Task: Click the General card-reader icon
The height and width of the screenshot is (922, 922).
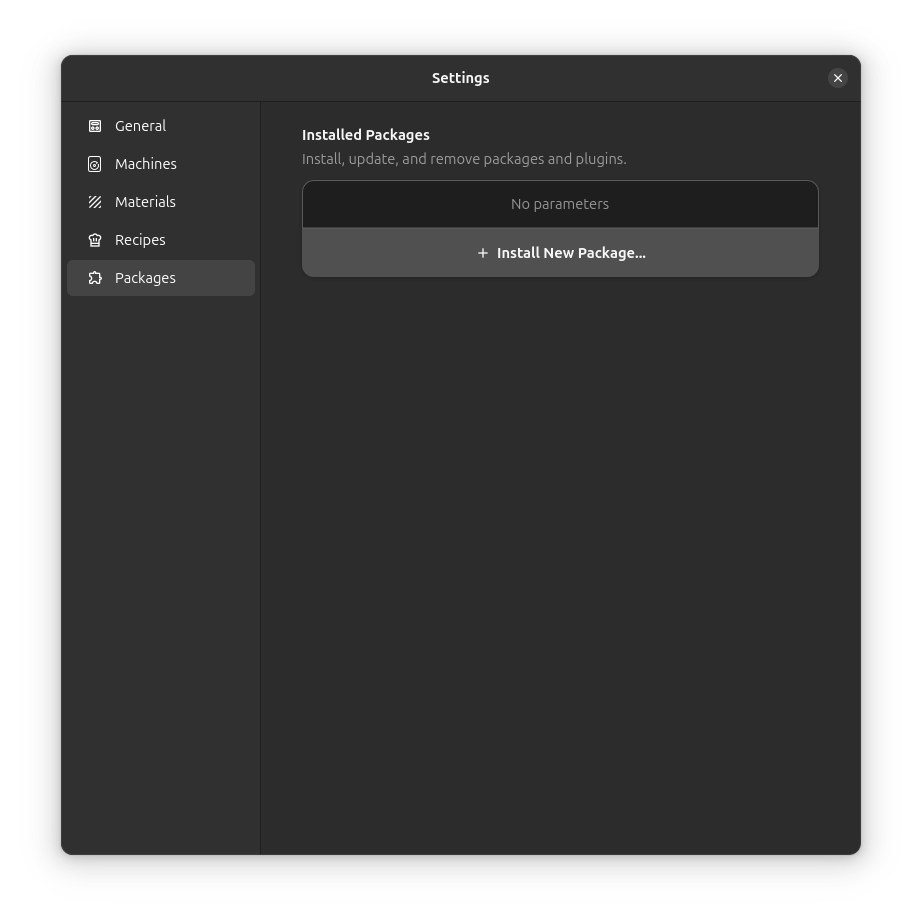Action: 95,126
